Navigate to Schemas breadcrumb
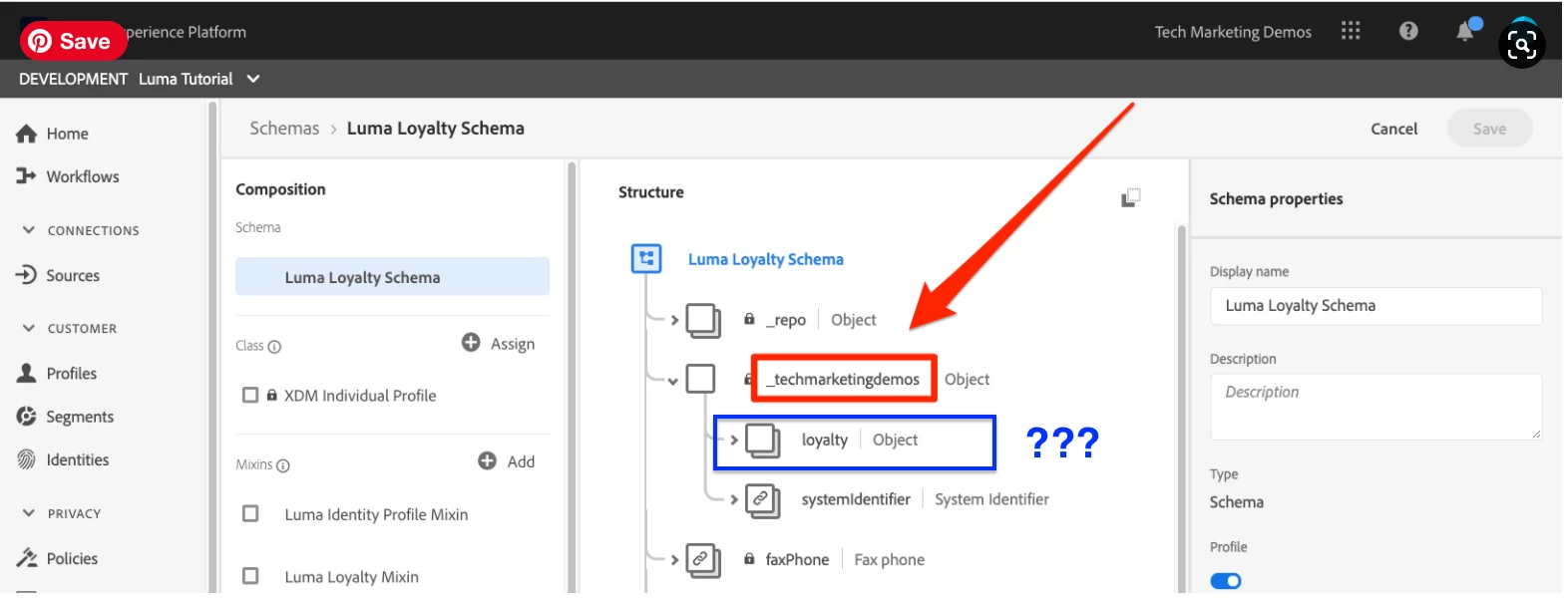The width and height of the screenshot is (1568, 598). point(284,128)
